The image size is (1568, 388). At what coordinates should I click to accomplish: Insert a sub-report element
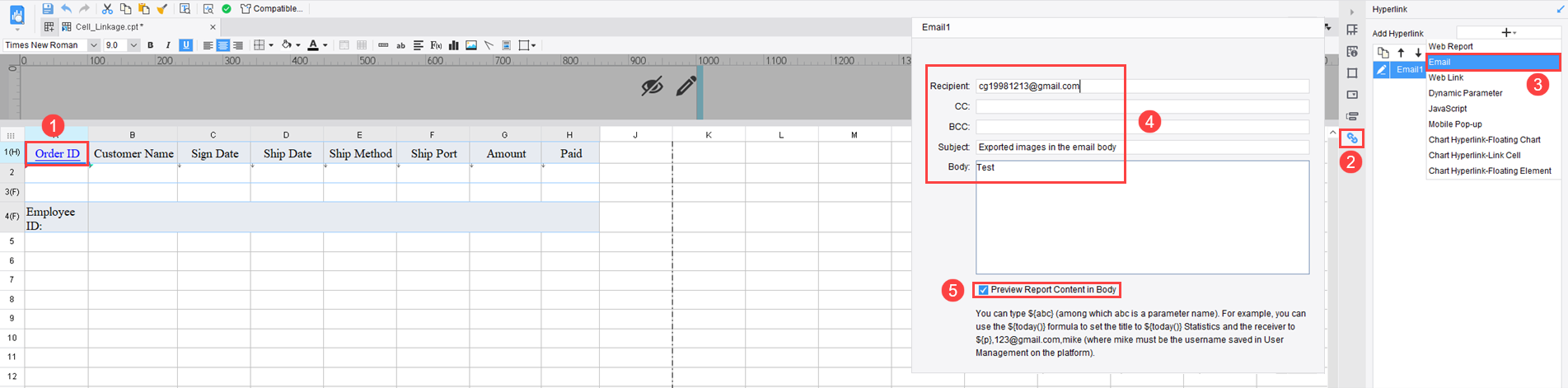click(507, 45)
